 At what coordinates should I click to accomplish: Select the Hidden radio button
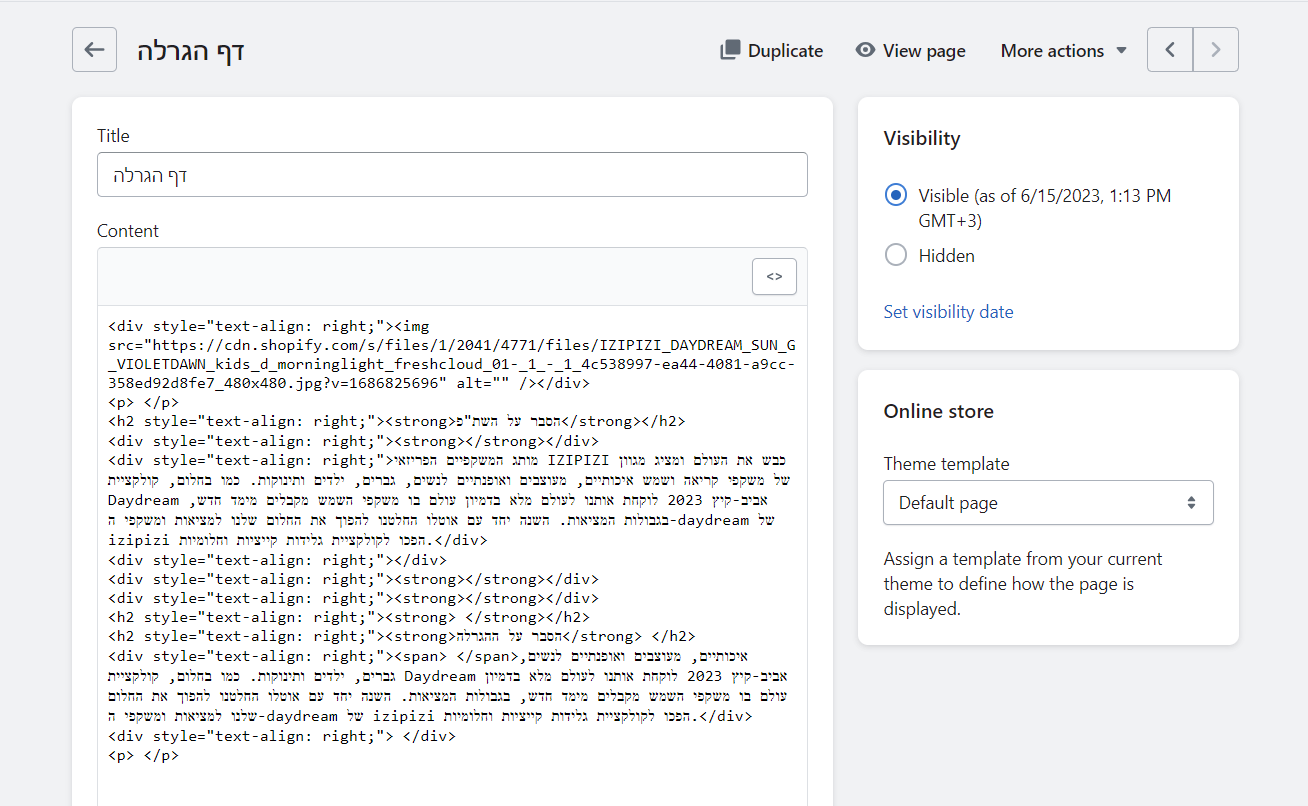(896, 256)
